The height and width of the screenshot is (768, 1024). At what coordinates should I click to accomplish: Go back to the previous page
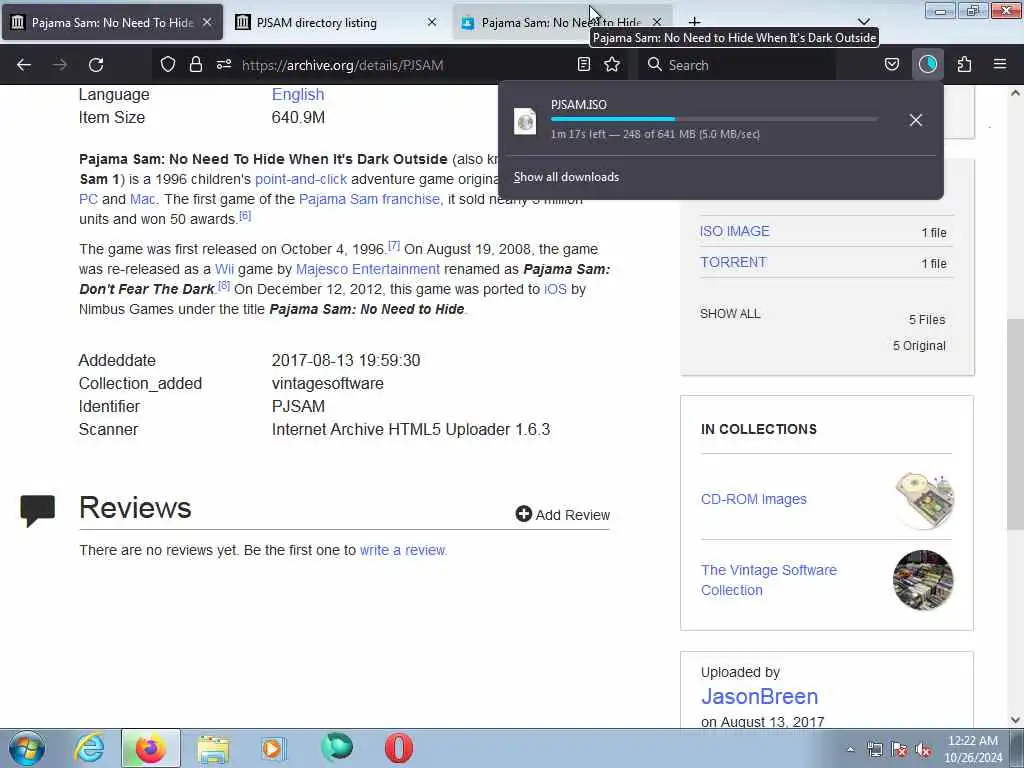(24, 65)
